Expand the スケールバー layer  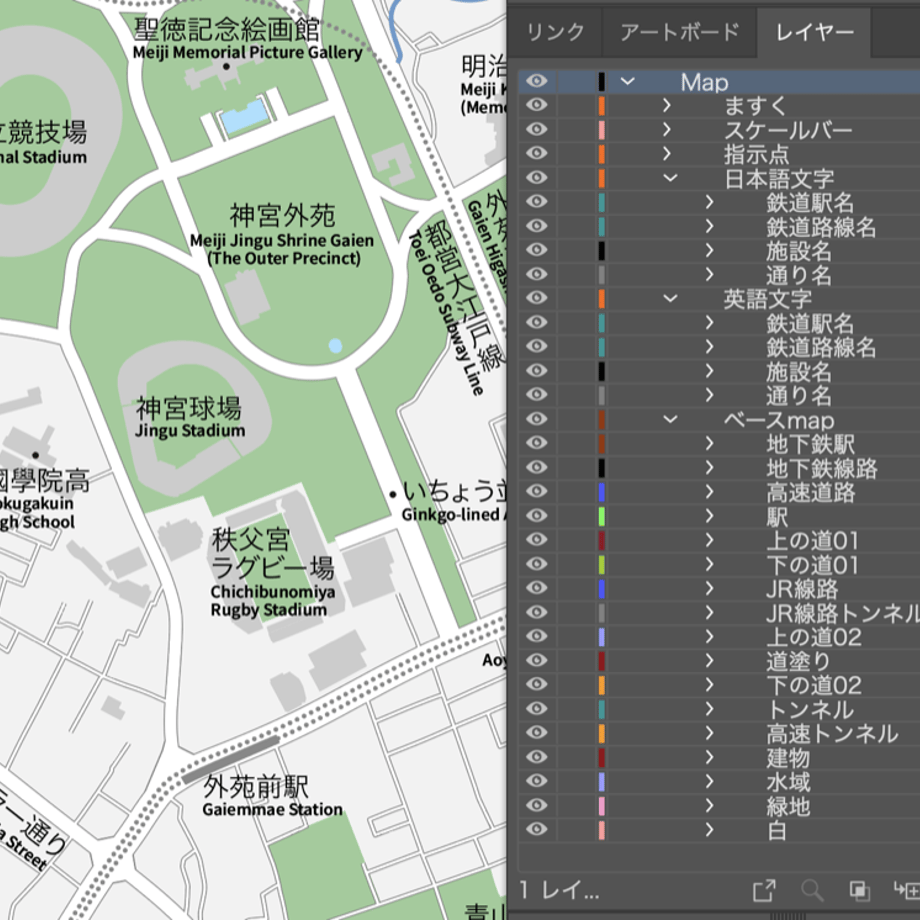(667, 130)
